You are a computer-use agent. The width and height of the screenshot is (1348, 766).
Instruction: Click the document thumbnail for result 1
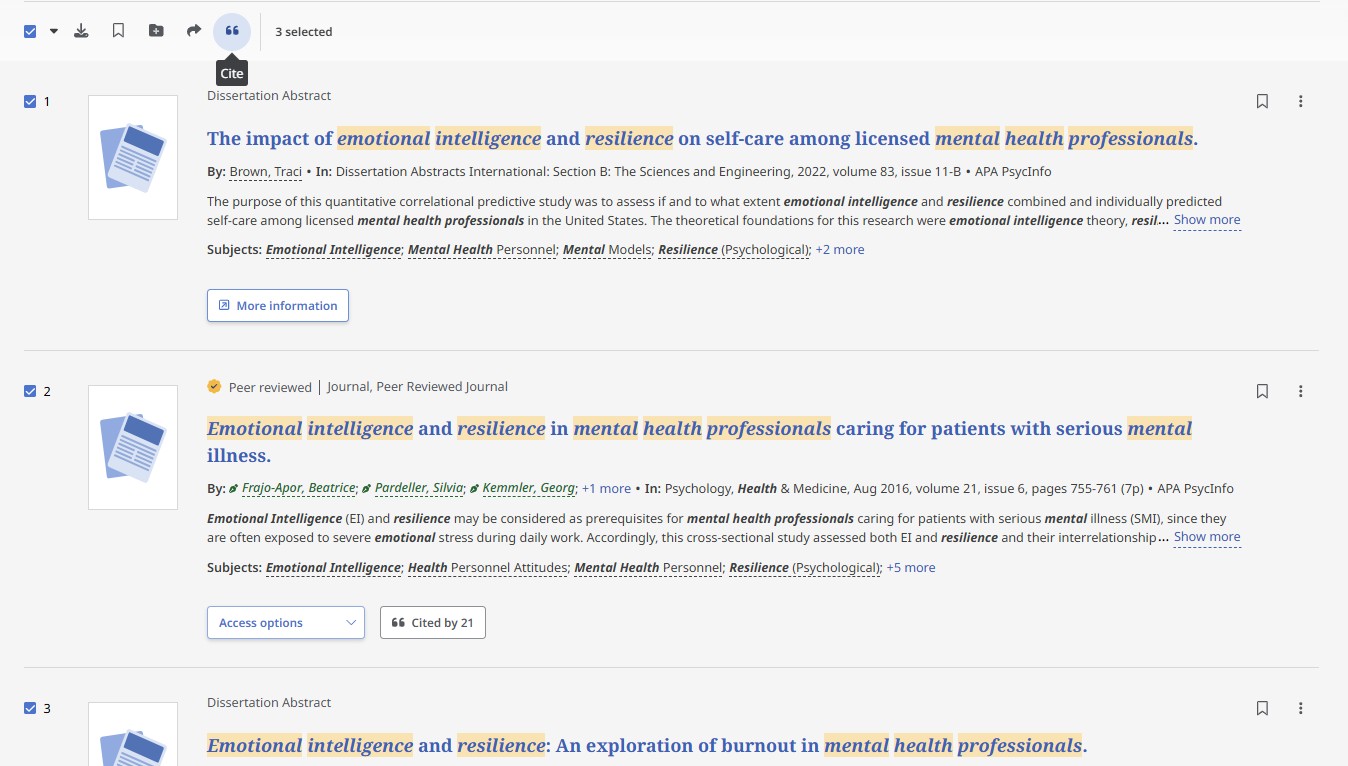133,157
